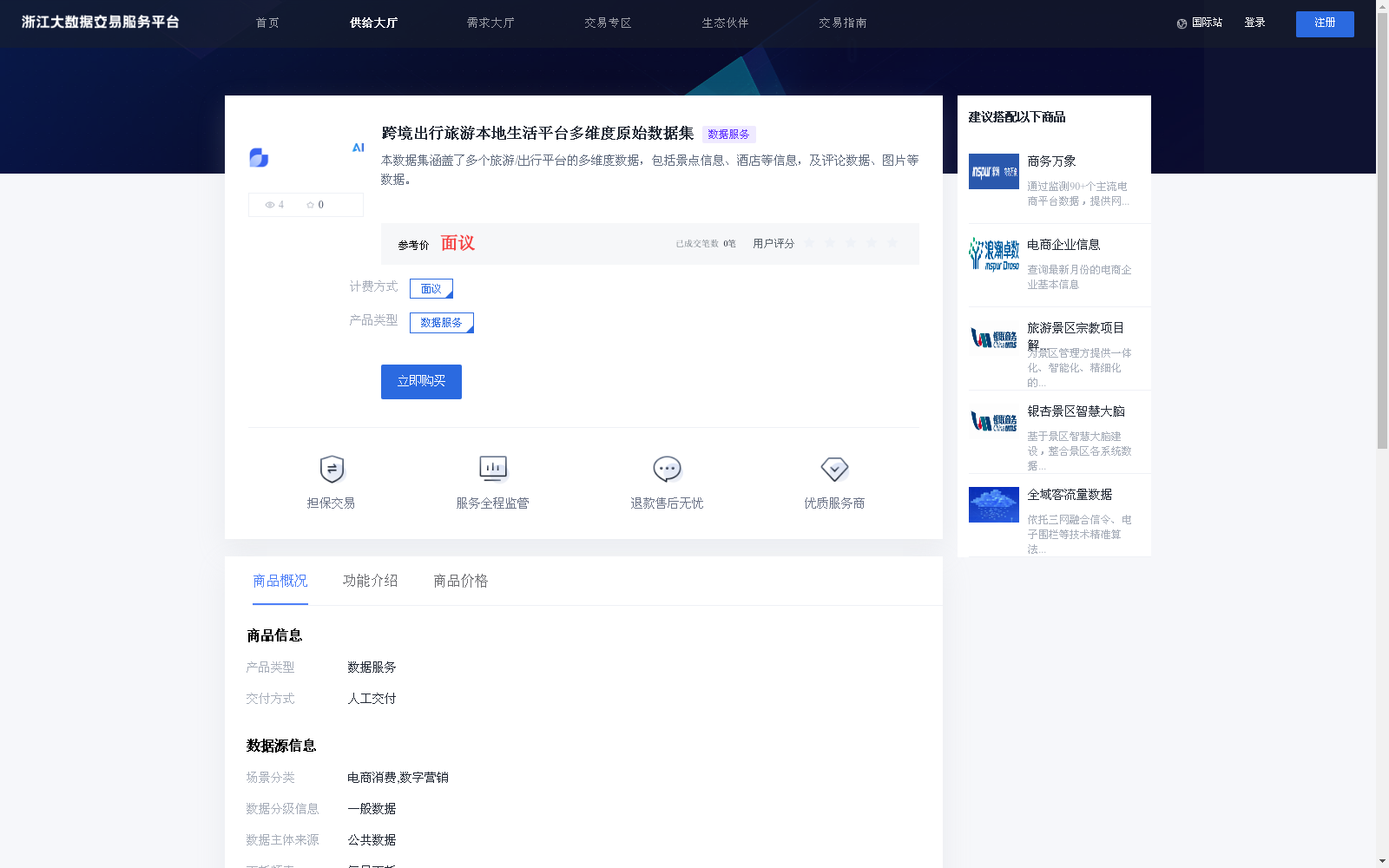This screenshot has width=1389, height=868.
Task: Click the 退款售后无忧 chat bubble icon
Action: click(x=667, y=470)
